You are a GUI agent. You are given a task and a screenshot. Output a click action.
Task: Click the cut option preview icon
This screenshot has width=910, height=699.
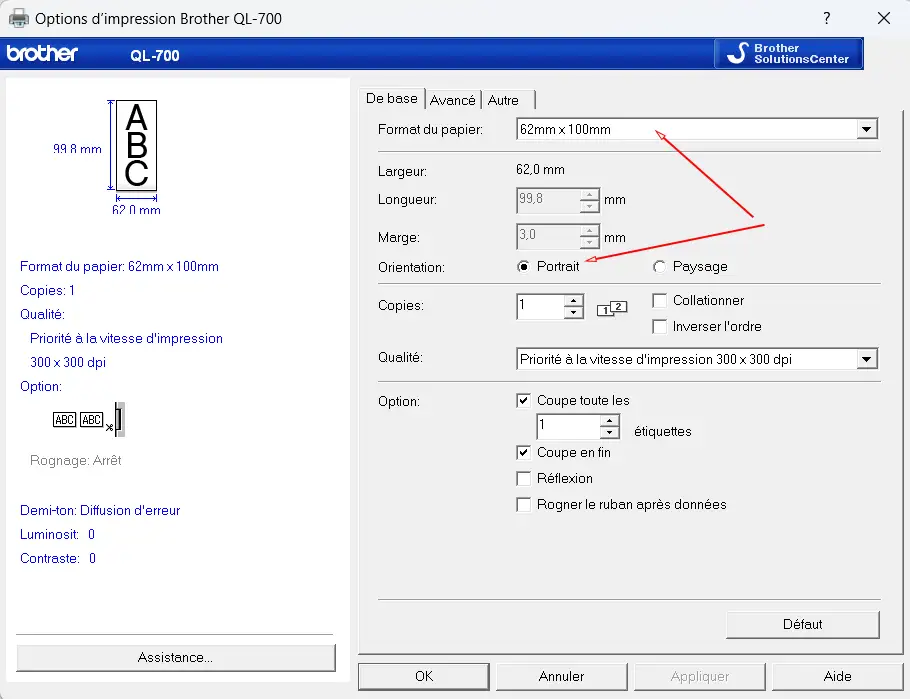pyautogui.click(x=88, y=420)
